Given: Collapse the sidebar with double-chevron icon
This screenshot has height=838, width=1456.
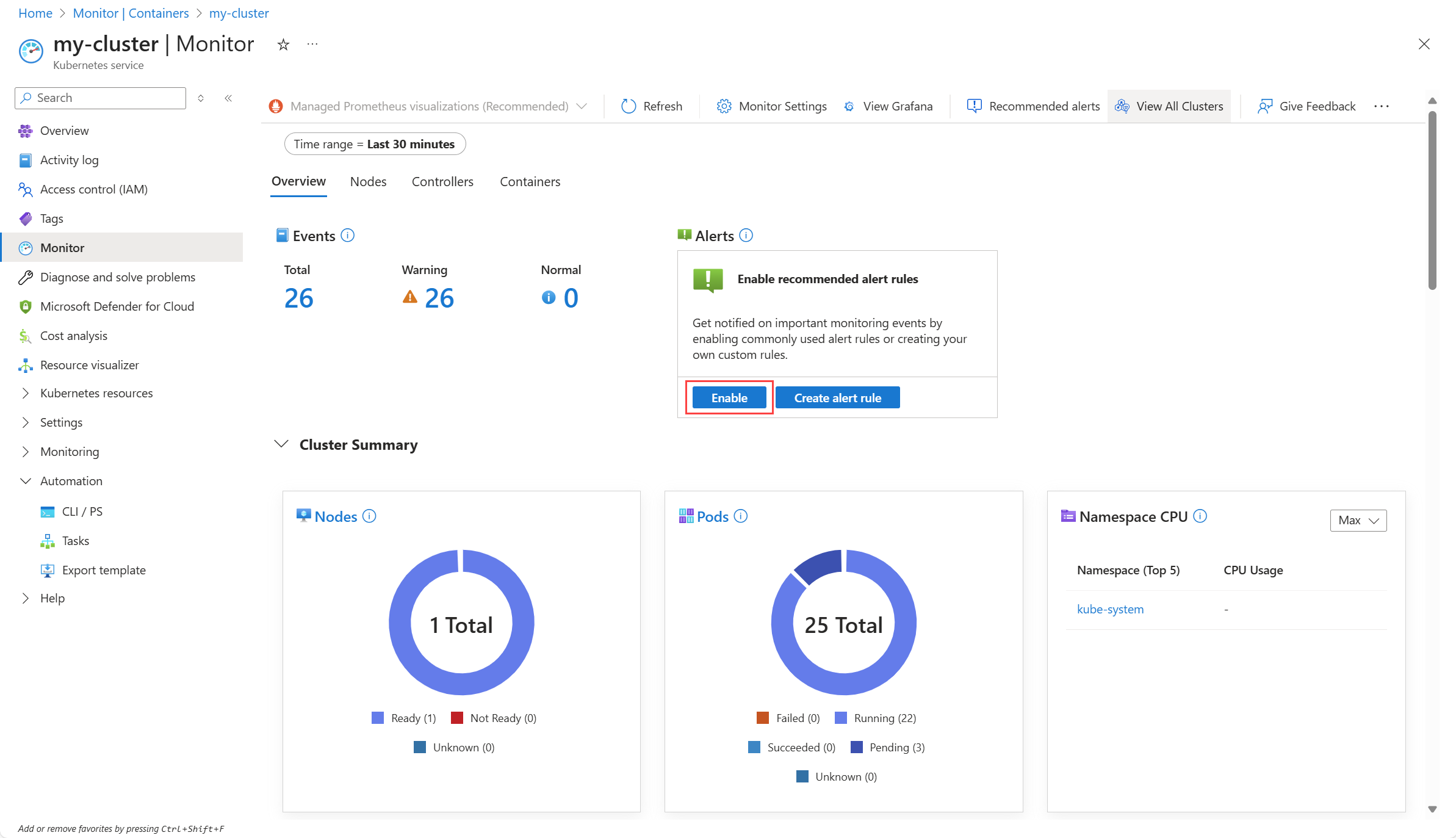Looking at the screenshot, I should pyautogui.click(x=228, y=98).
